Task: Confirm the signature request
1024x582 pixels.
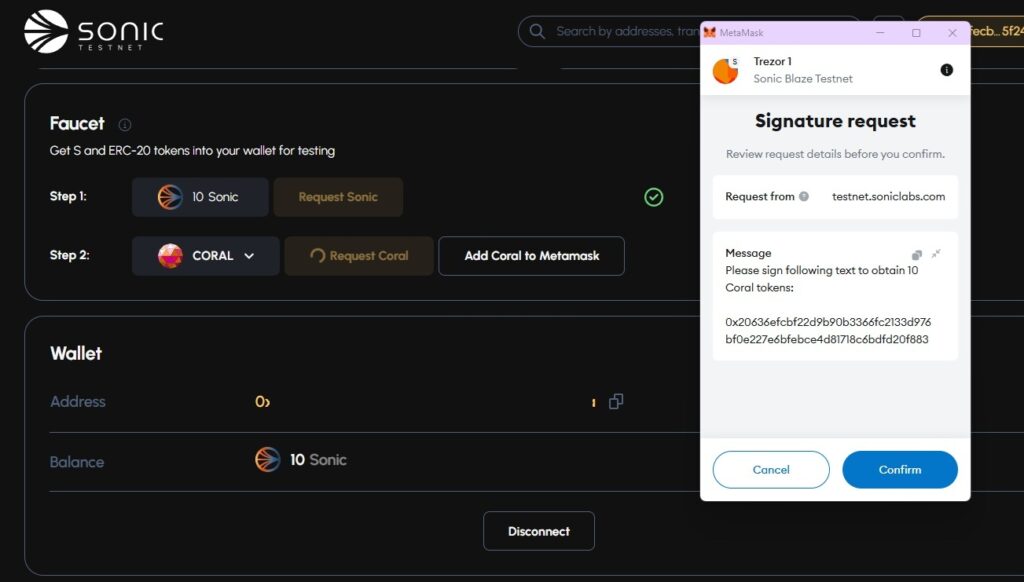Action: 900,470
